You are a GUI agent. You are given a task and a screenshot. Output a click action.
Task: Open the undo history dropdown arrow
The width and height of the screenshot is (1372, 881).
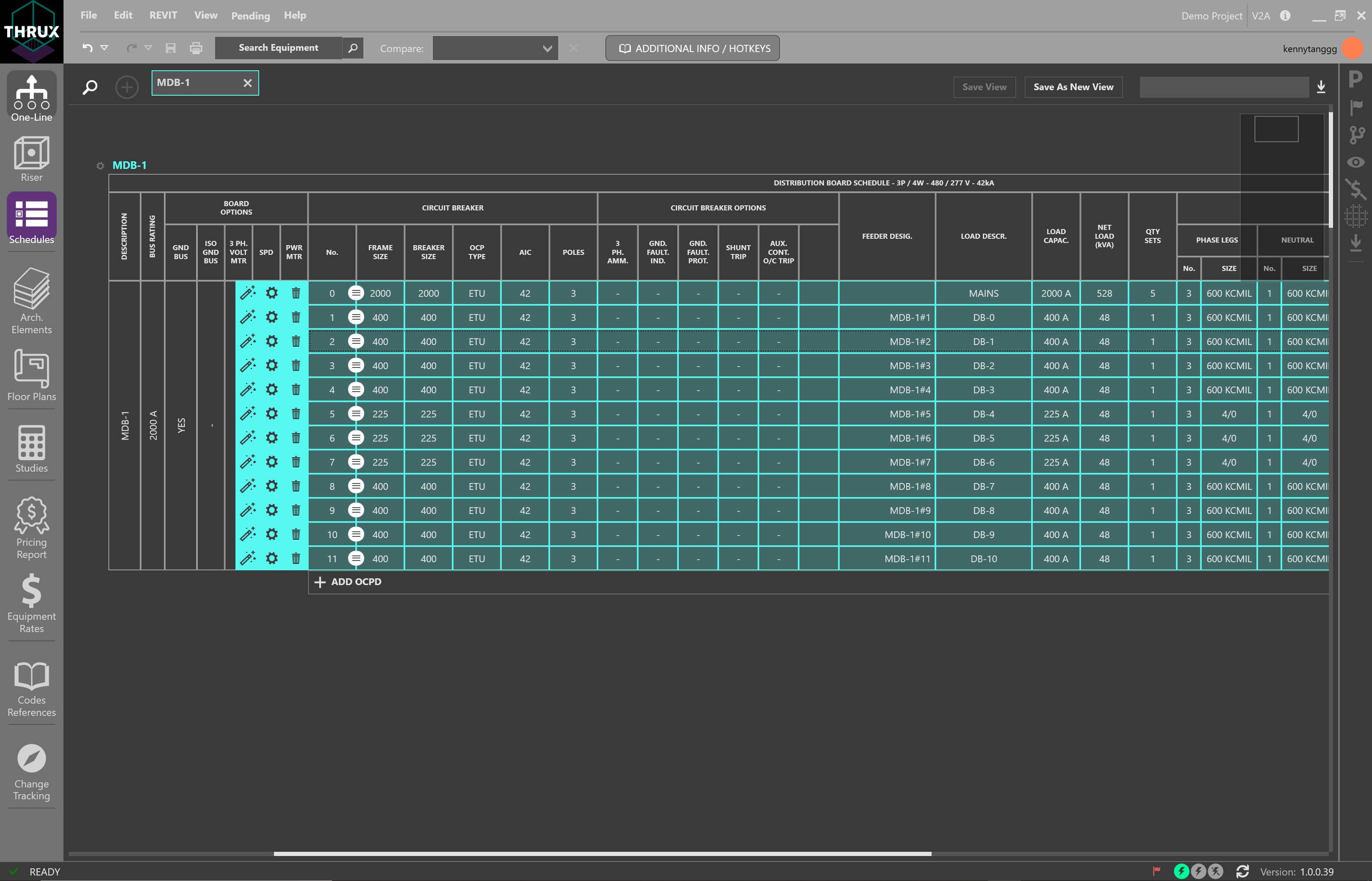click(104, 48)
